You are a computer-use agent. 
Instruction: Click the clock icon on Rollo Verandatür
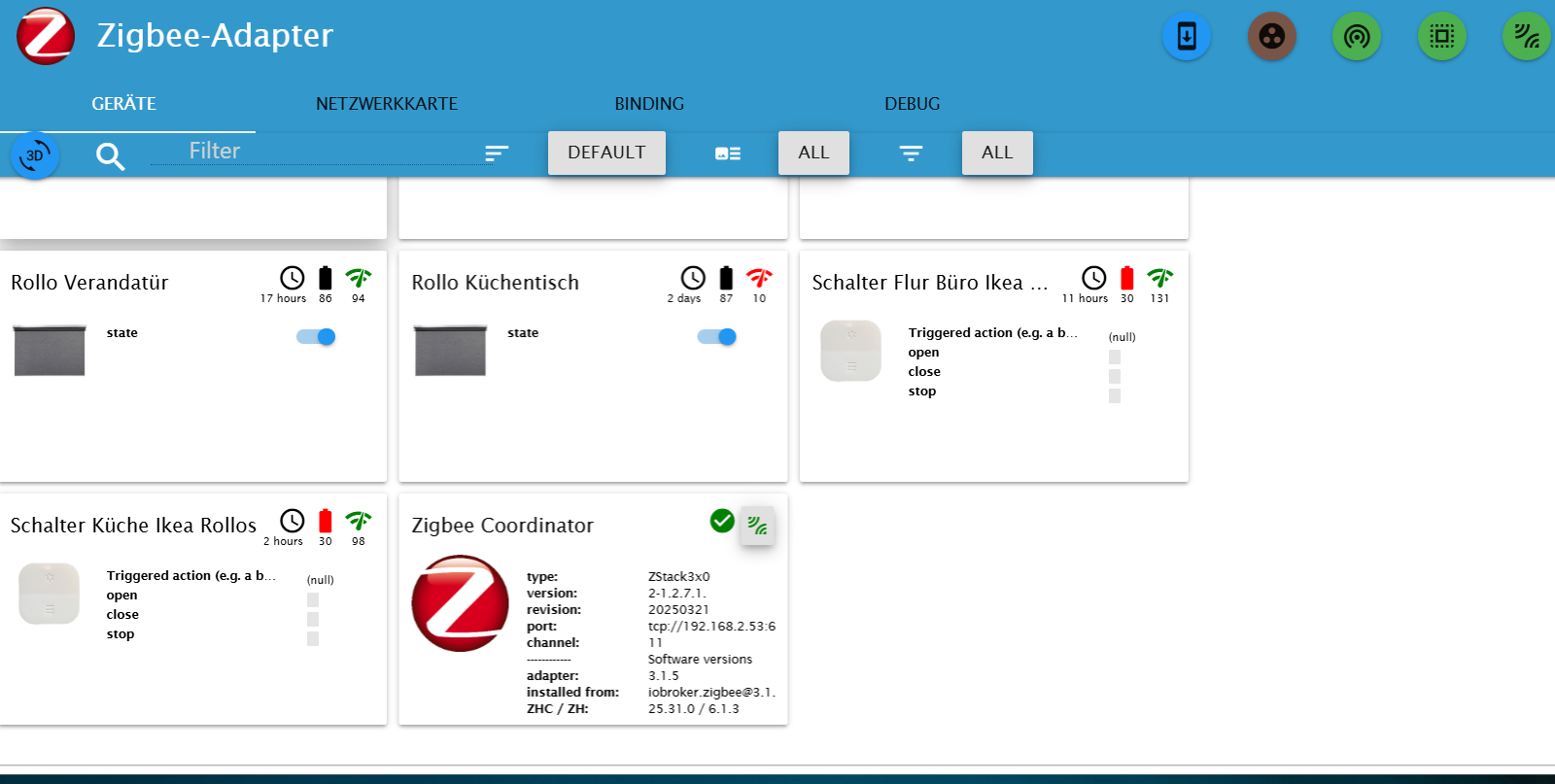coord(293,278)
